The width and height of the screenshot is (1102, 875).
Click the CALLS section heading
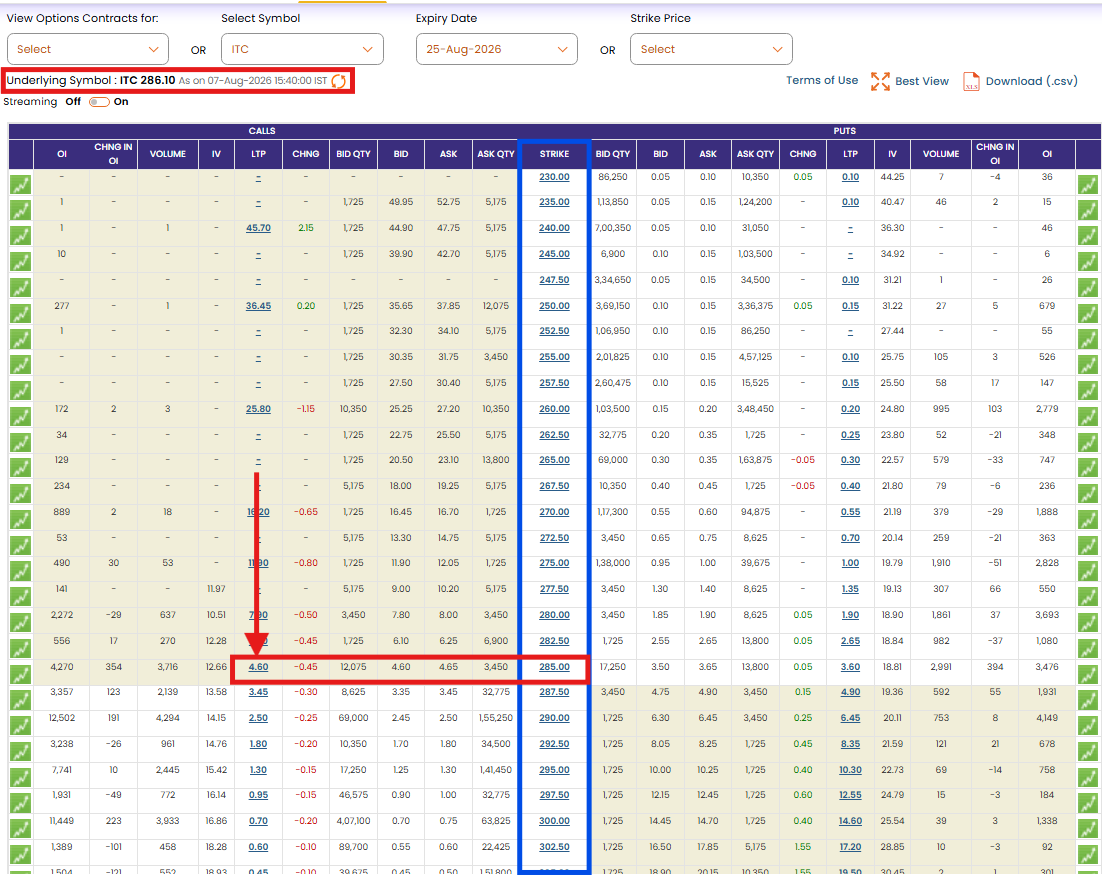(262, 131)
